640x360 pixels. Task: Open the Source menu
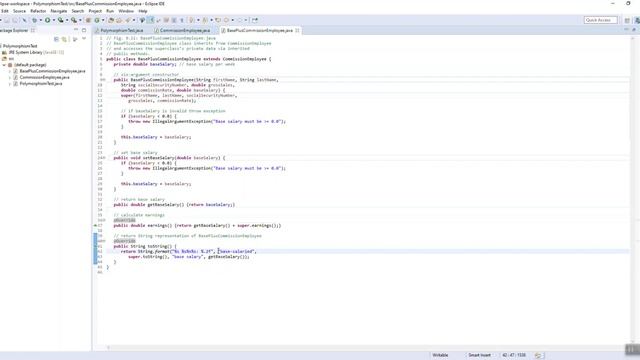point(19,11)
